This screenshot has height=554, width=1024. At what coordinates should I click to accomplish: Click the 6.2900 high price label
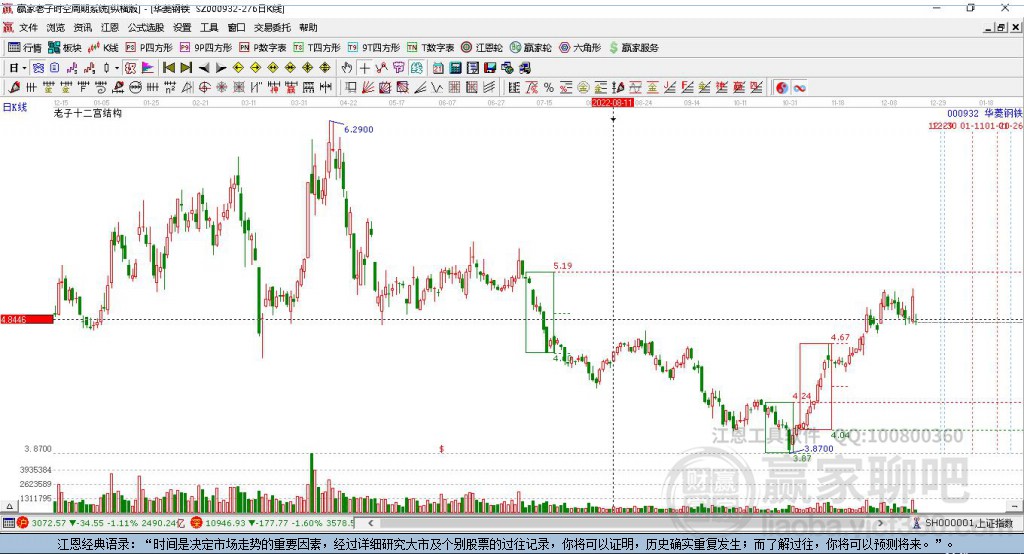pyautogui.click(x=359, y=129)
